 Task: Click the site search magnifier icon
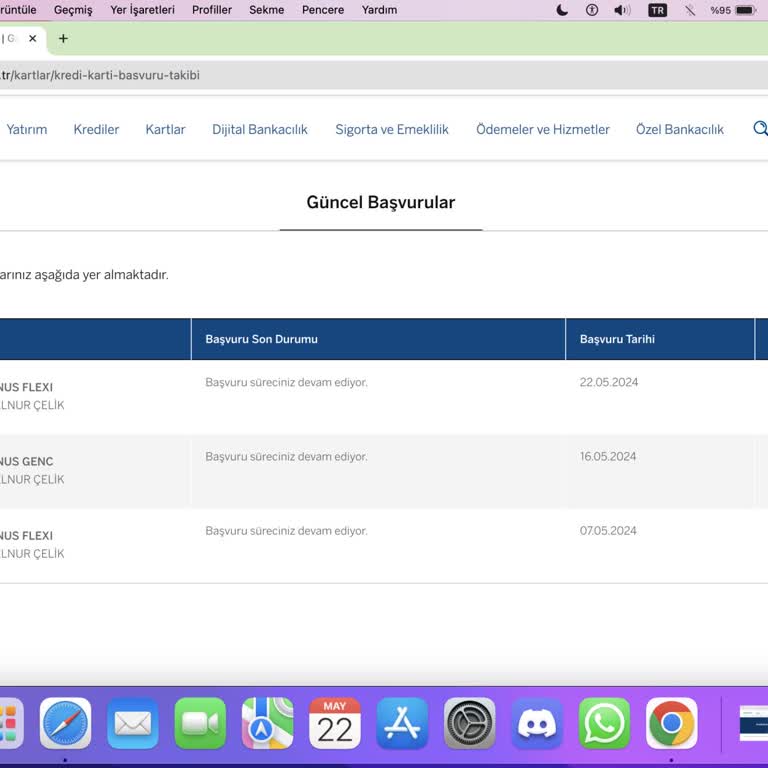[x=760, y=129]
